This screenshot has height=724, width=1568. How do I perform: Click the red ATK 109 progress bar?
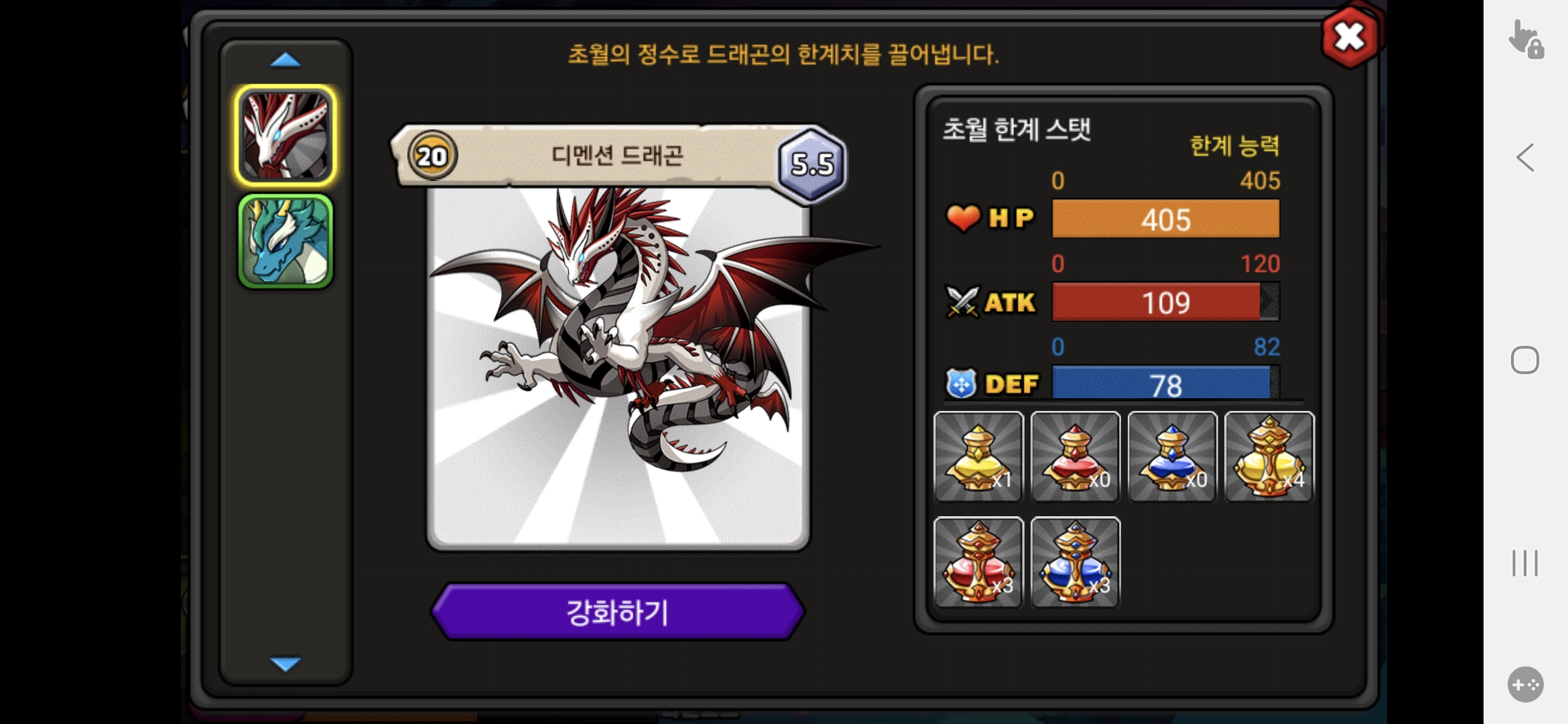[1166, 302]
